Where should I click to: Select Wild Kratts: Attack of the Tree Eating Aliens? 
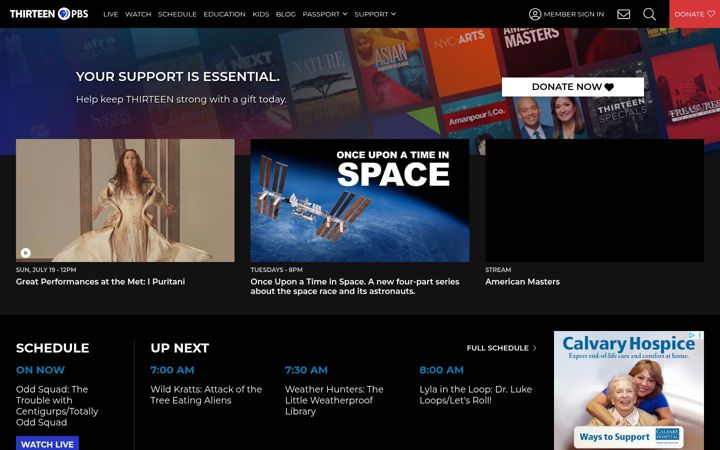206,394
